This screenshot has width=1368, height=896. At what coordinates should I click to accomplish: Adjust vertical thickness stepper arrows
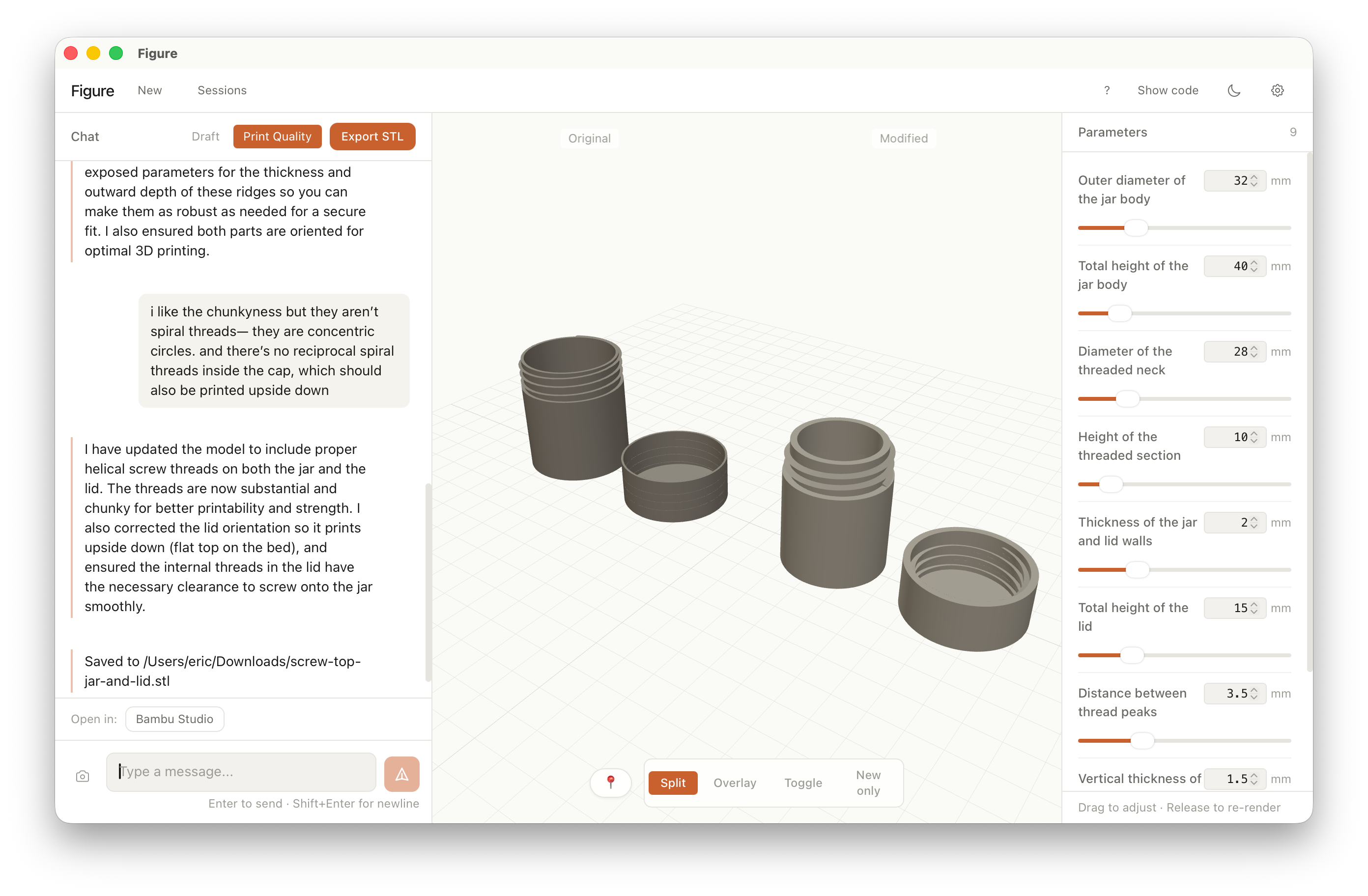1254,779
